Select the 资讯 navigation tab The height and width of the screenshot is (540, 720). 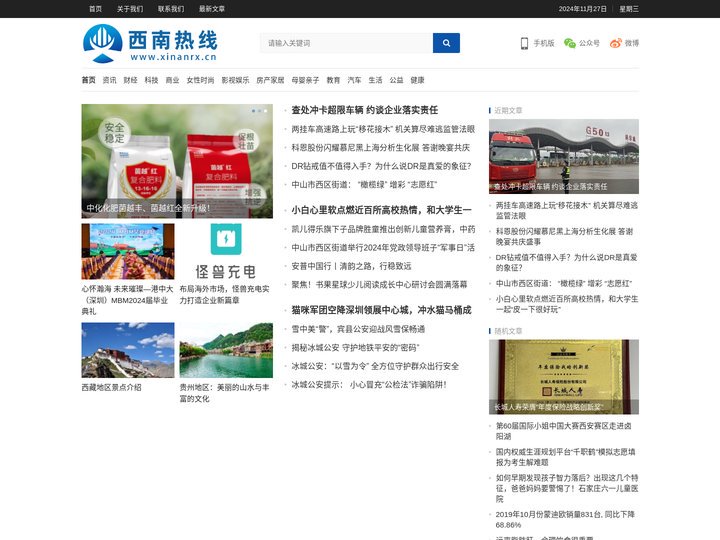pos(109,80)
